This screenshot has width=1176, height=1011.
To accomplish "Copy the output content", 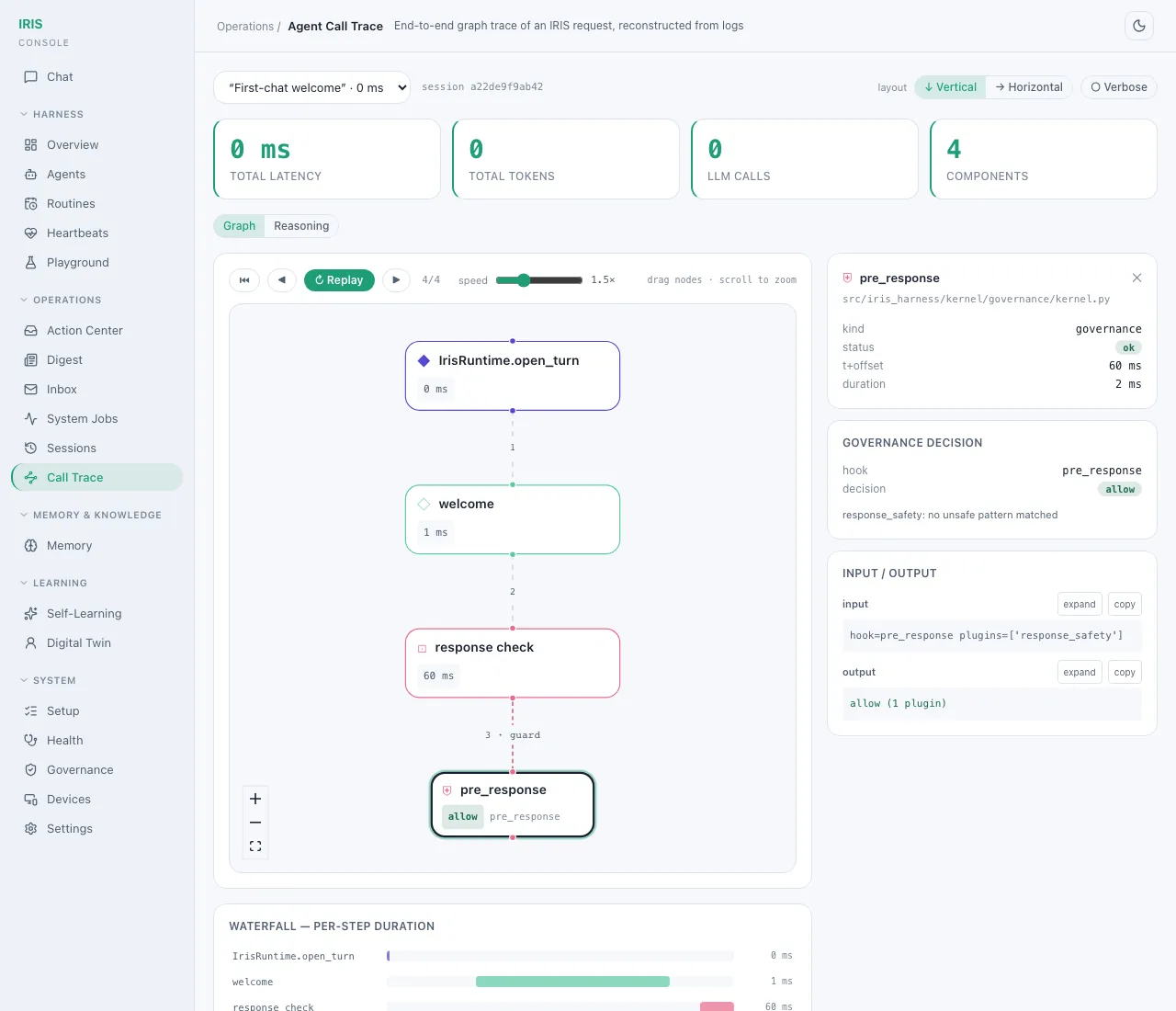I will [x=1125, y=673].
